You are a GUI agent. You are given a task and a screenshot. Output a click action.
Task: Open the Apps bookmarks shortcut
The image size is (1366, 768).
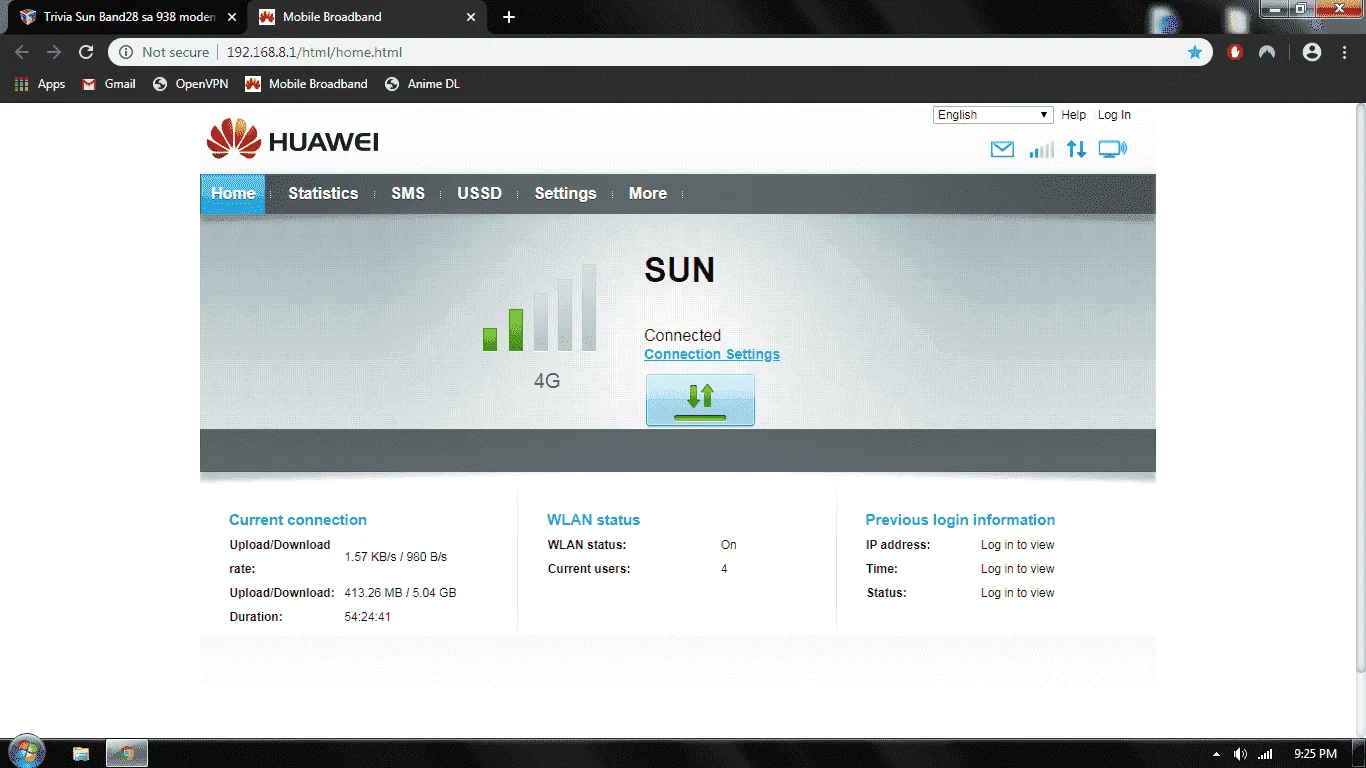point(40,84)
